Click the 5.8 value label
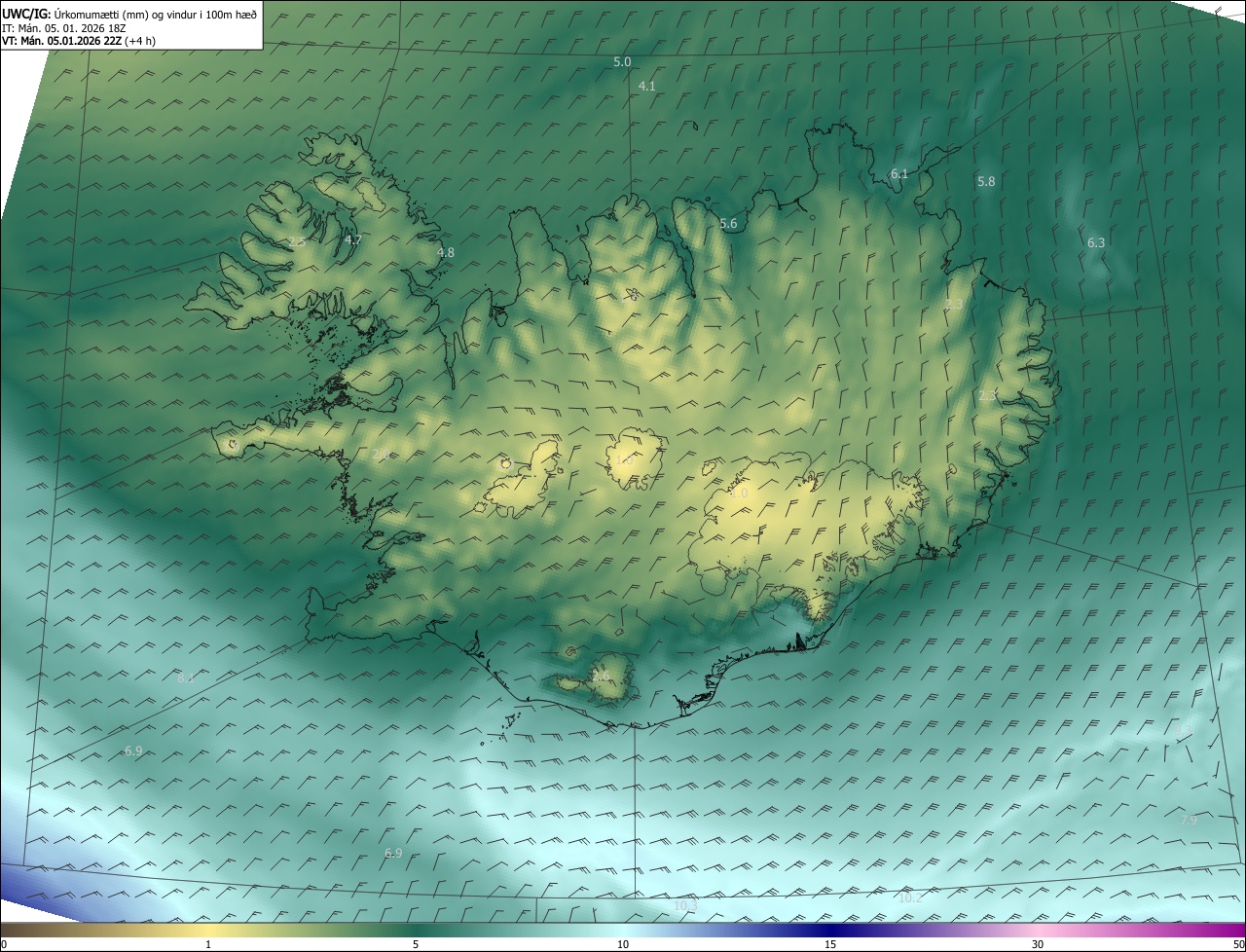 (x=986, y=181)
